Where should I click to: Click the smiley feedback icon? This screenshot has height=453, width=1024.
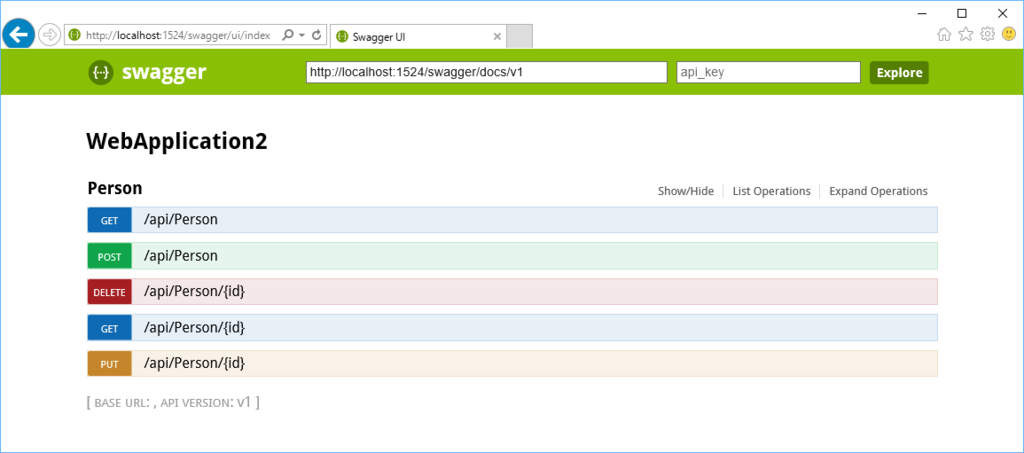(x=1008, y=34)
